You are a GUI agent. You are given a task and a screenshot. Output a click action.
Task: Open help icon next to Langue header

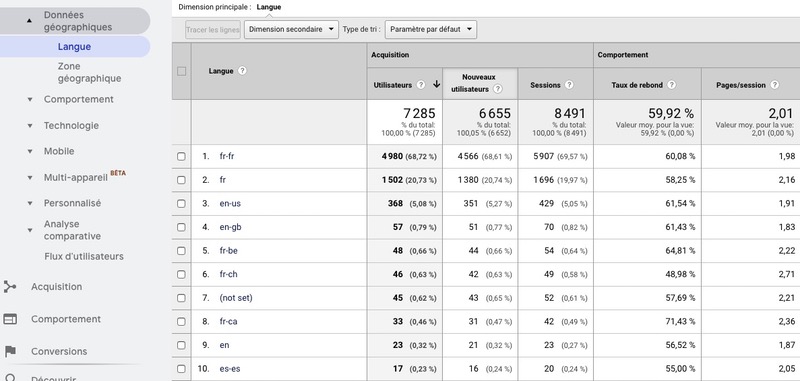242,71
